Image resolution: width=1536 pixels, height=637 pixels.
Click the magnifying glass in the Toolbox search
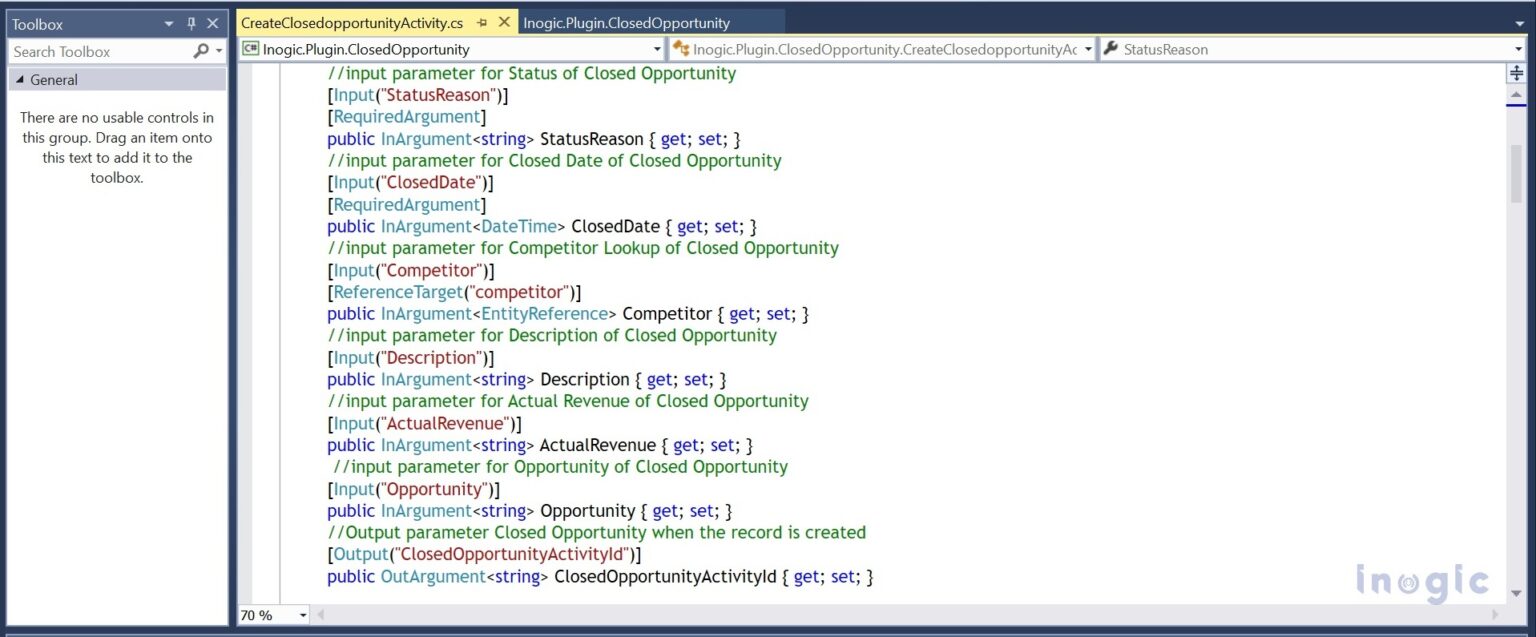(x=199, y=51)
